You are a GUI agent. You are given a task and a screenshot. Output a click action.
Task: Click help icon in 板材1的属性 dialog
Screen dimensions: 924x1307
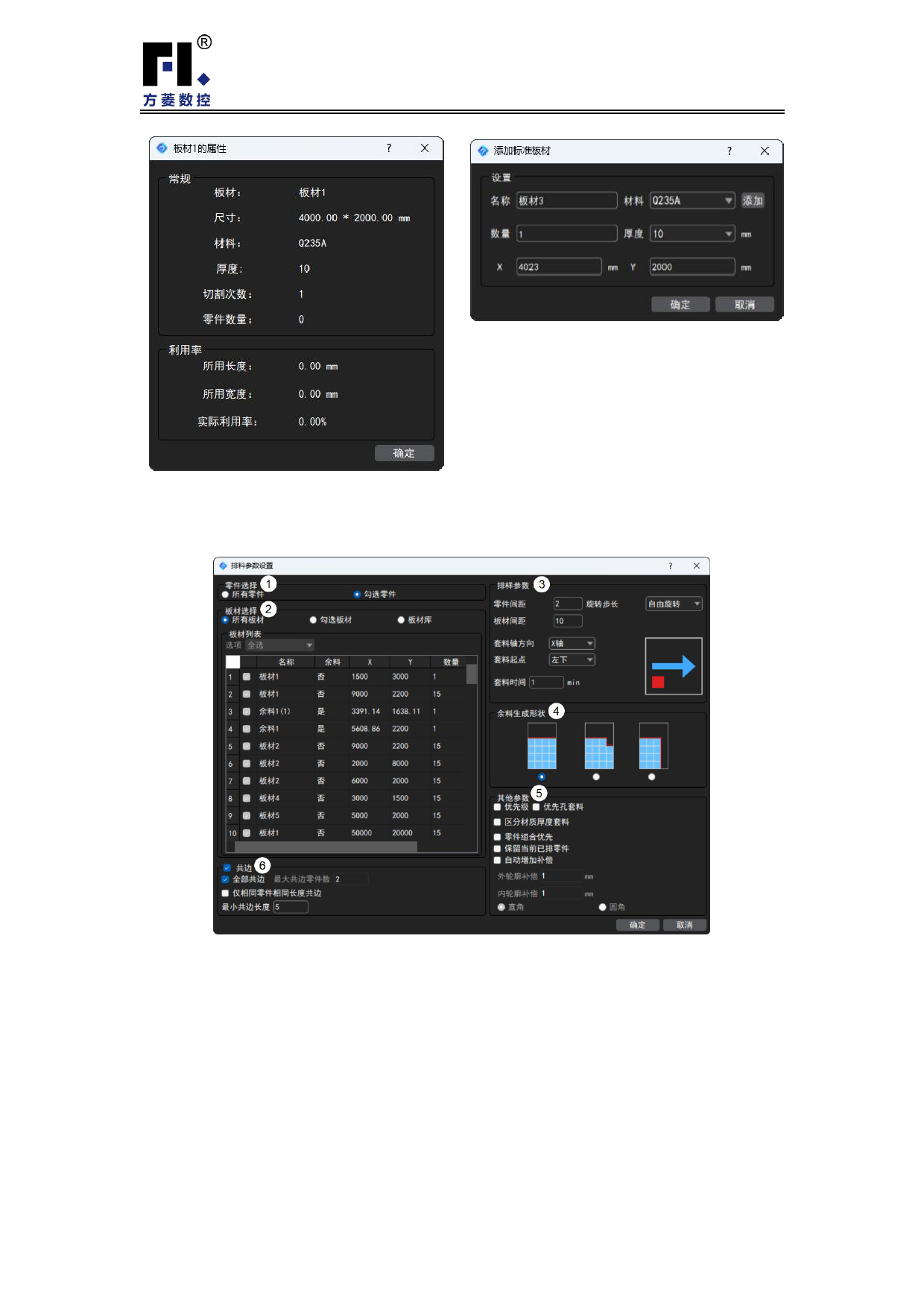(388, 148)
